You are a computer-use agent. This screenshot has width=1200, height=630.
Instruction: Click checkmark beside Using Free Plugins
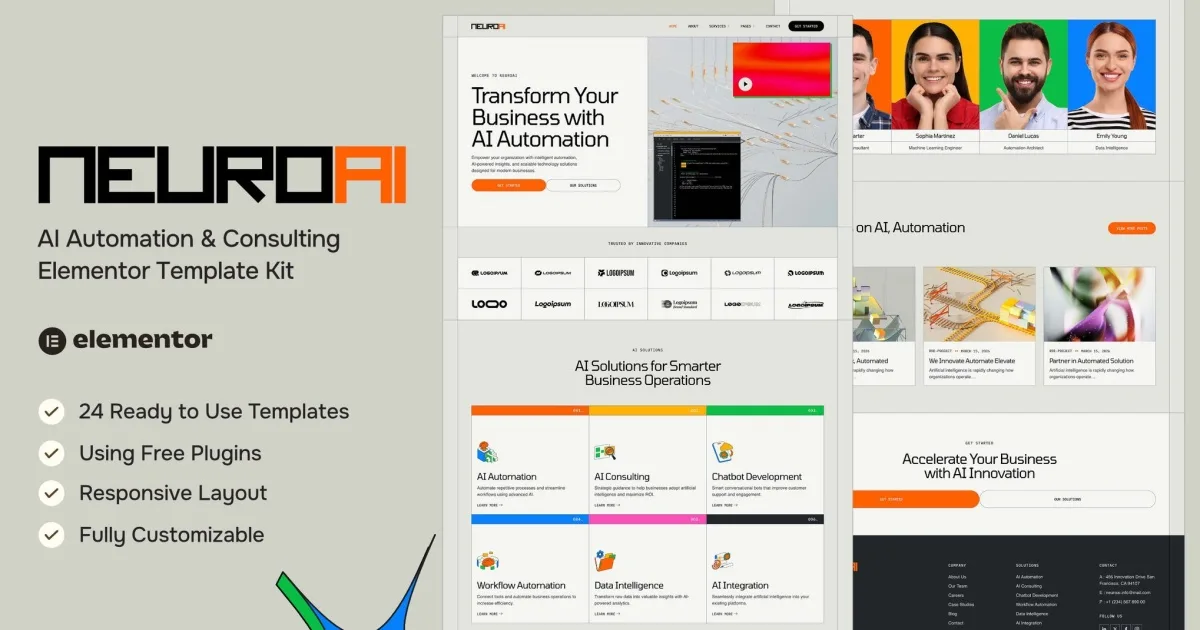click(x=51, y=453)
